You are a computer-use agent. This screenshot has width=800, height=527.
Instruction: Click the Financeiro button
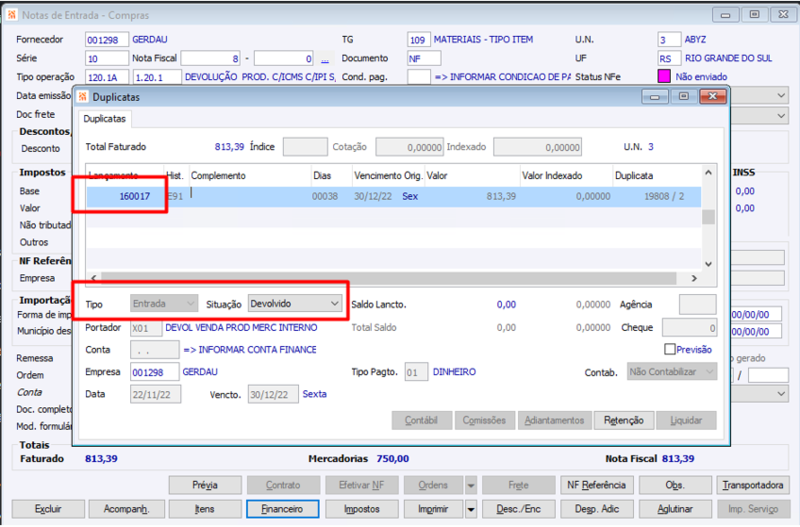tap(283, 509)
